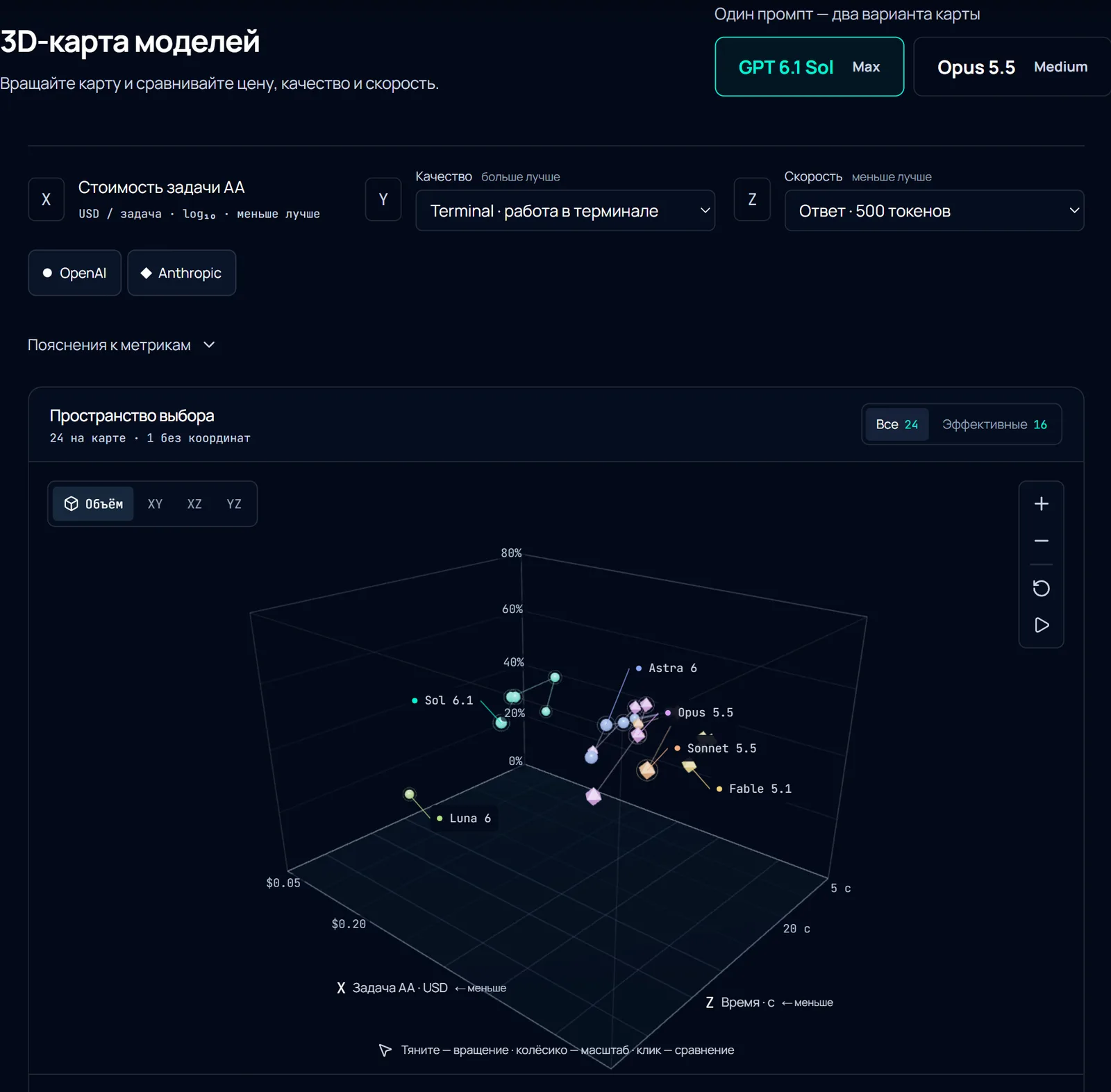Toggle the OpenAI provider filter
Image resolution: width=1111 pixels, height=1092 pixels.
pos(75,273)
